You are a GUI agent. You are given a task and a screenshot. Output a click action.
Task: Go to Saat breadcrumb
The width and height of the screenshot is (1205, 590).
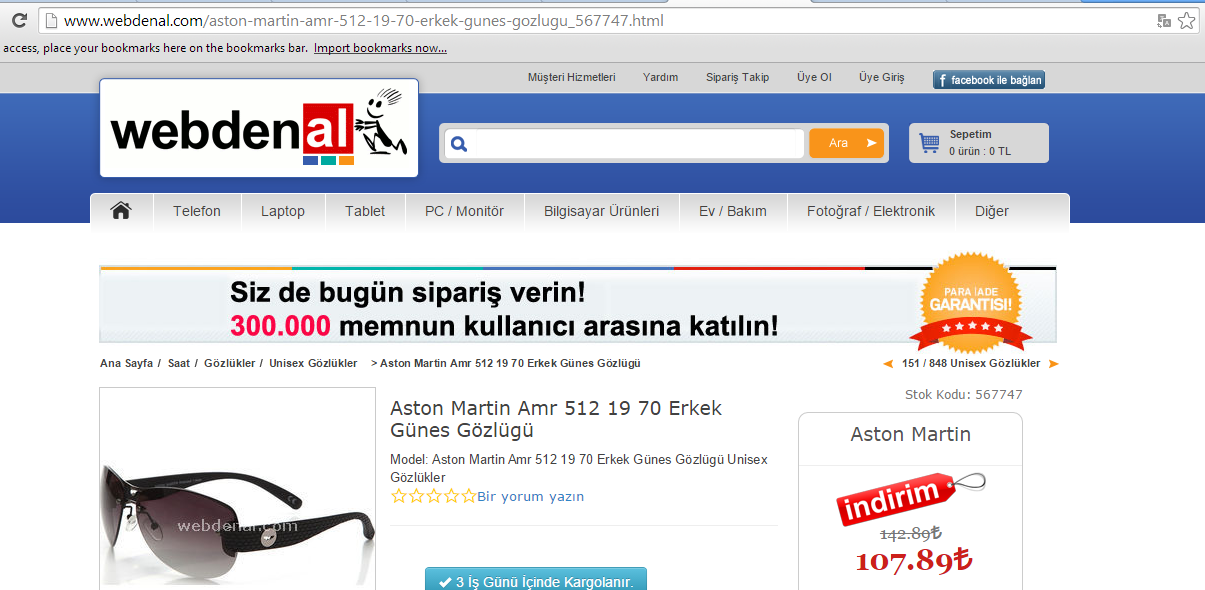pyautogui.click(x=179, y=363)
